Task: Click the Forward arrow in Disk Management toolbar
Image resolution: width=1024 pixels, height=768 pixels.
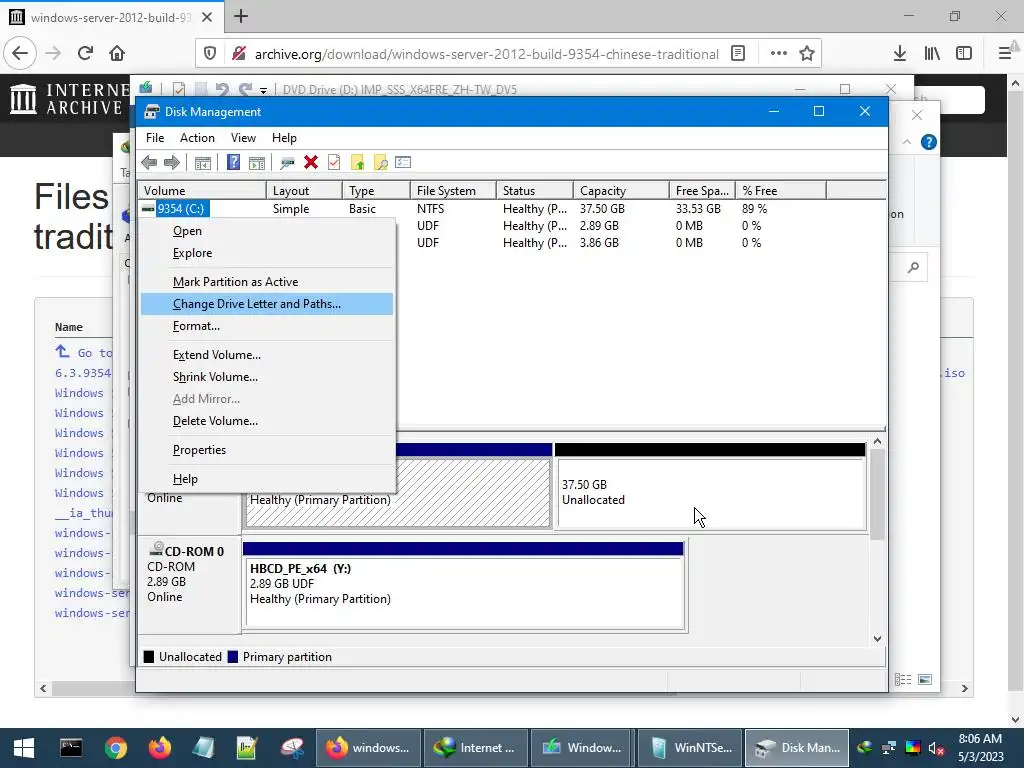Action: [172, 163]
